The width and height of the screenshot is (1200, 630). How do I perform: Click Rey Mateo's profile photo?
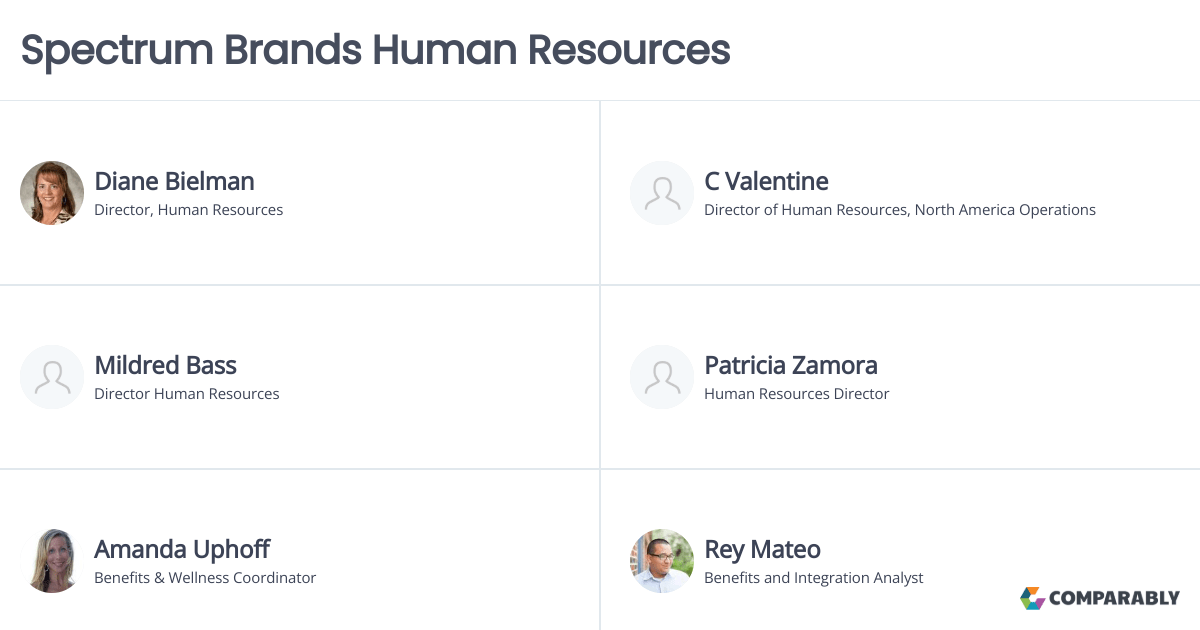662,561
